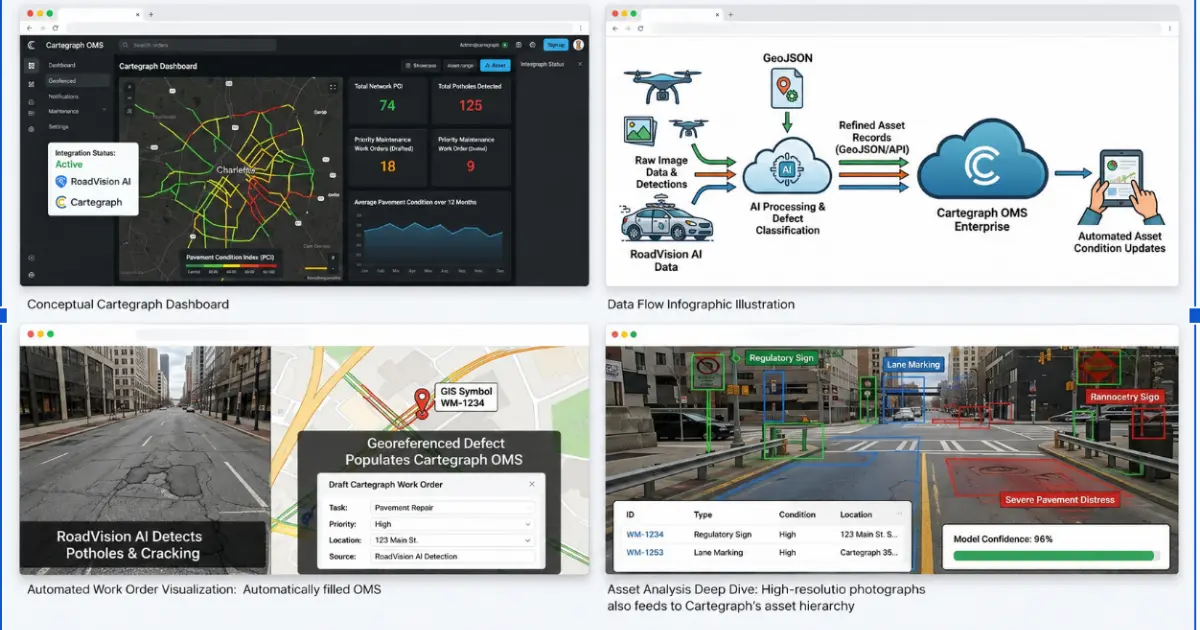1200x630 pixels.
Task: Open the dashboard grid icon in sidebar
Action: (31, 65)
